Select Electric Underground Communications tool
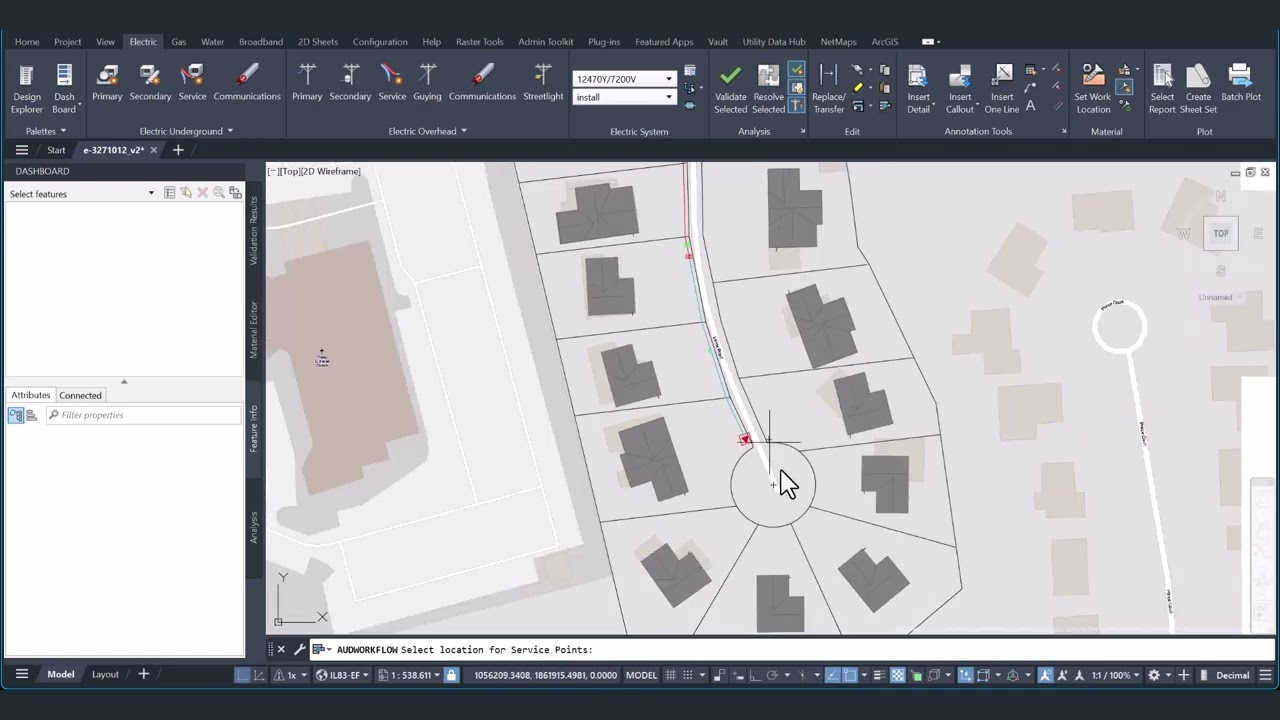Screen dimensions: 1280x720 247,83
